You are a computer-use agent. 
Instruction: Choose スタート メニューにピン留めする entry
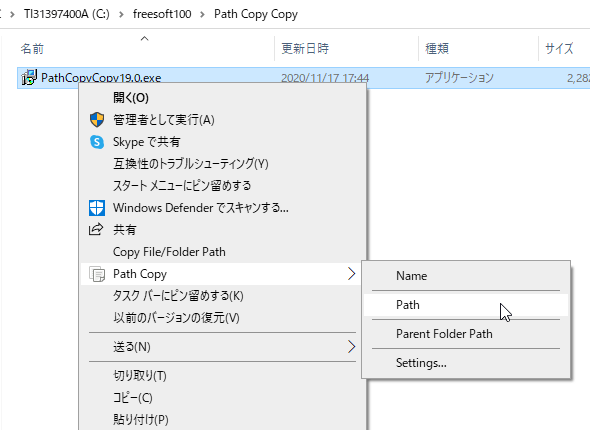(223, 185)
